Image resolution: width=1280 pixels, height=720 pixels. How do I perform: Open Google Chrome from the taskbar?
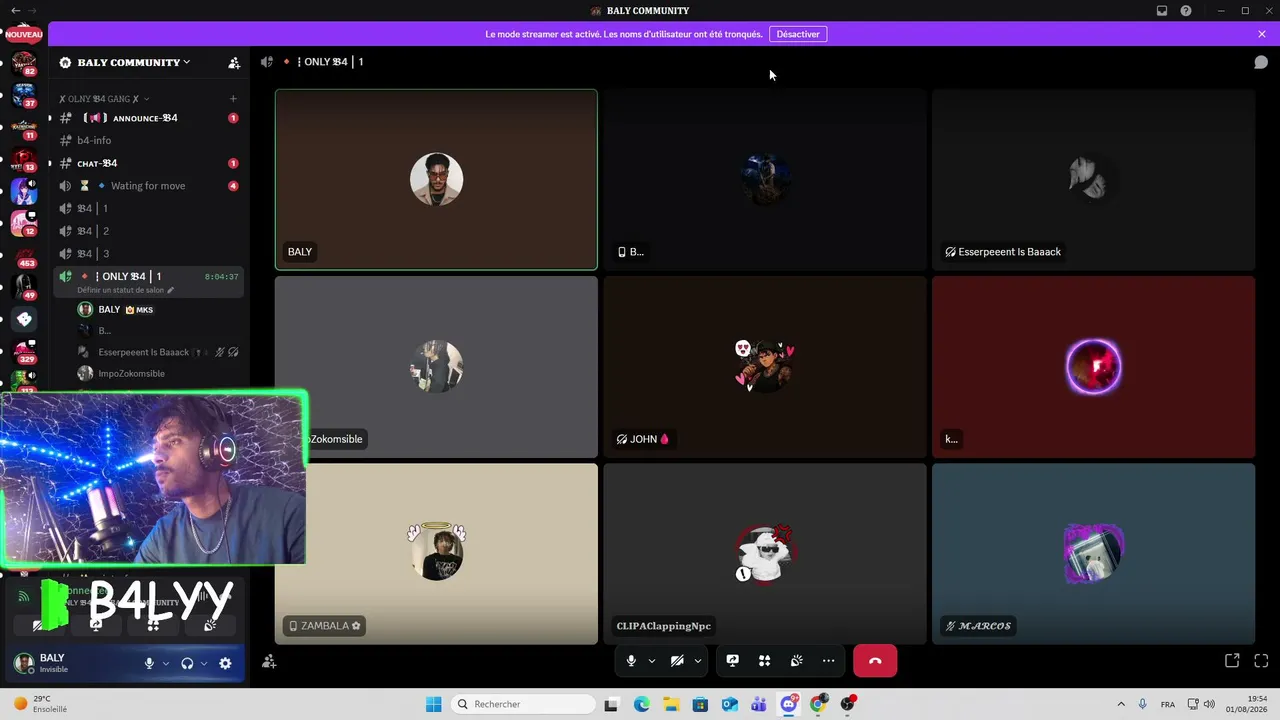tap(818, 704)
